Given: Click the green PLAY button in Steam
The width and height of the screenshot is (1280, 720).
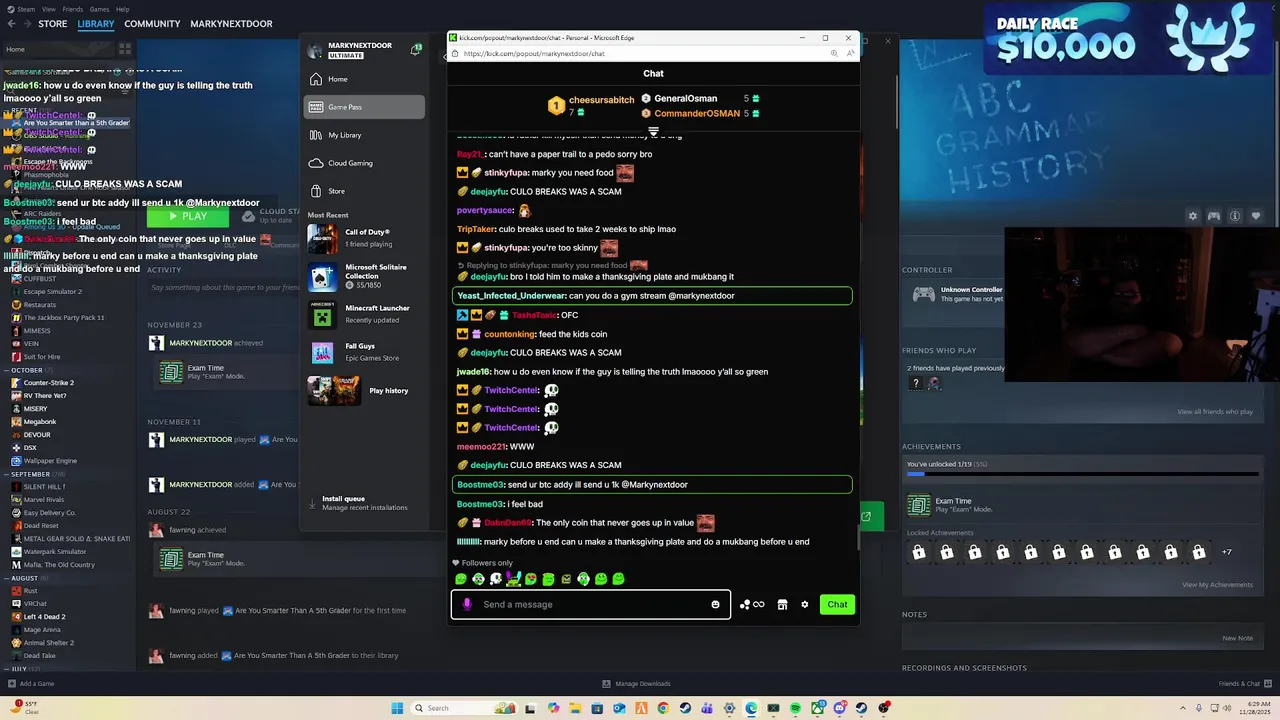Looking at the screenshot, I should pyautogui.click(x=187, y=216).
